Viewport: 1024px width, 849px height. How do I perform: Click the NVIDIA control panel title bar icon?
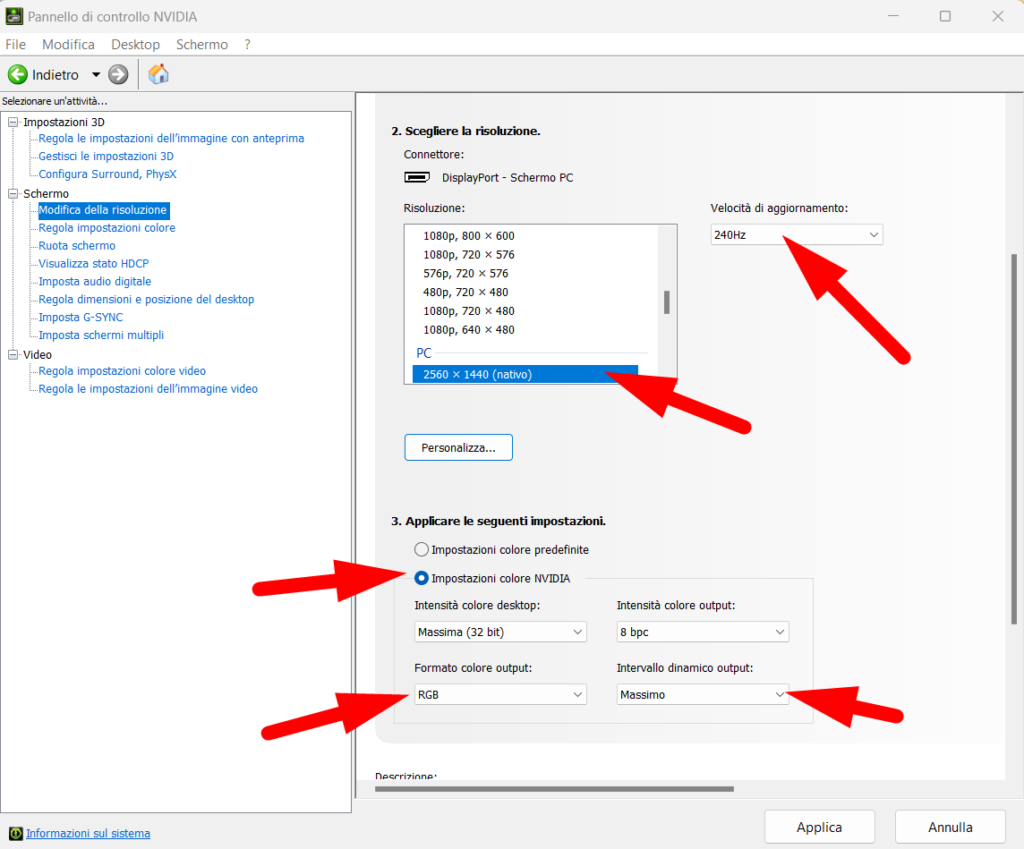[14, 16]
